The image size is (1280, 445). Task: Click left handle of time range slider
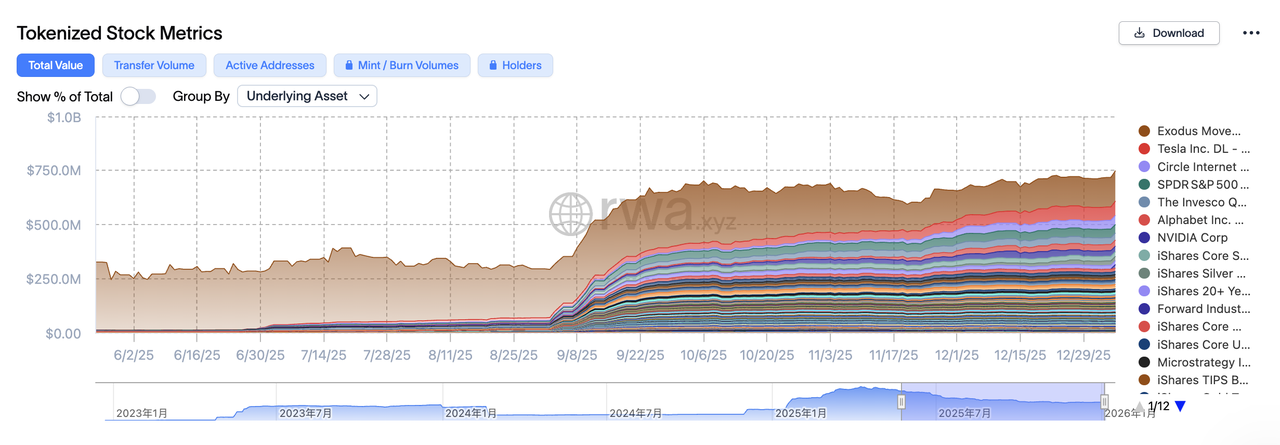click(901, 401)
